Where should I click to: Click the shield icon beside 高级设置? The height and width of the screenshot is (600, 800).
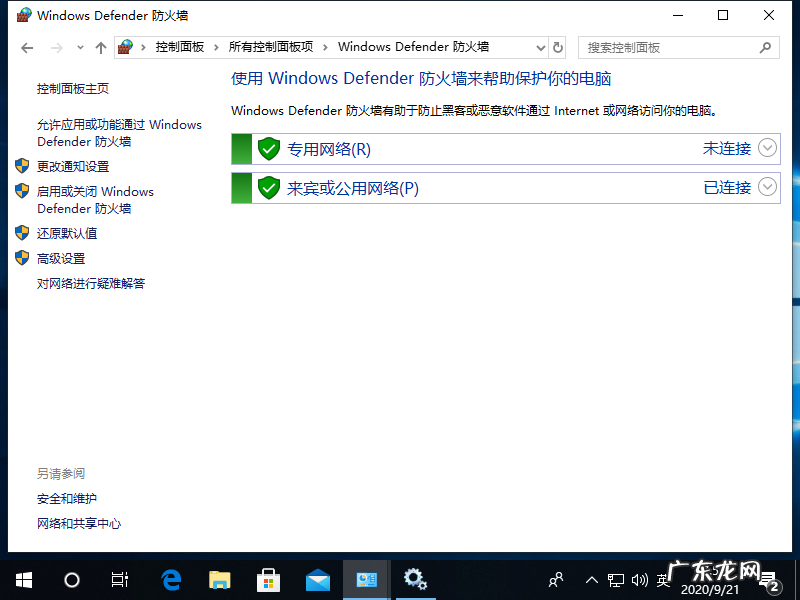(x=22, y=257)
